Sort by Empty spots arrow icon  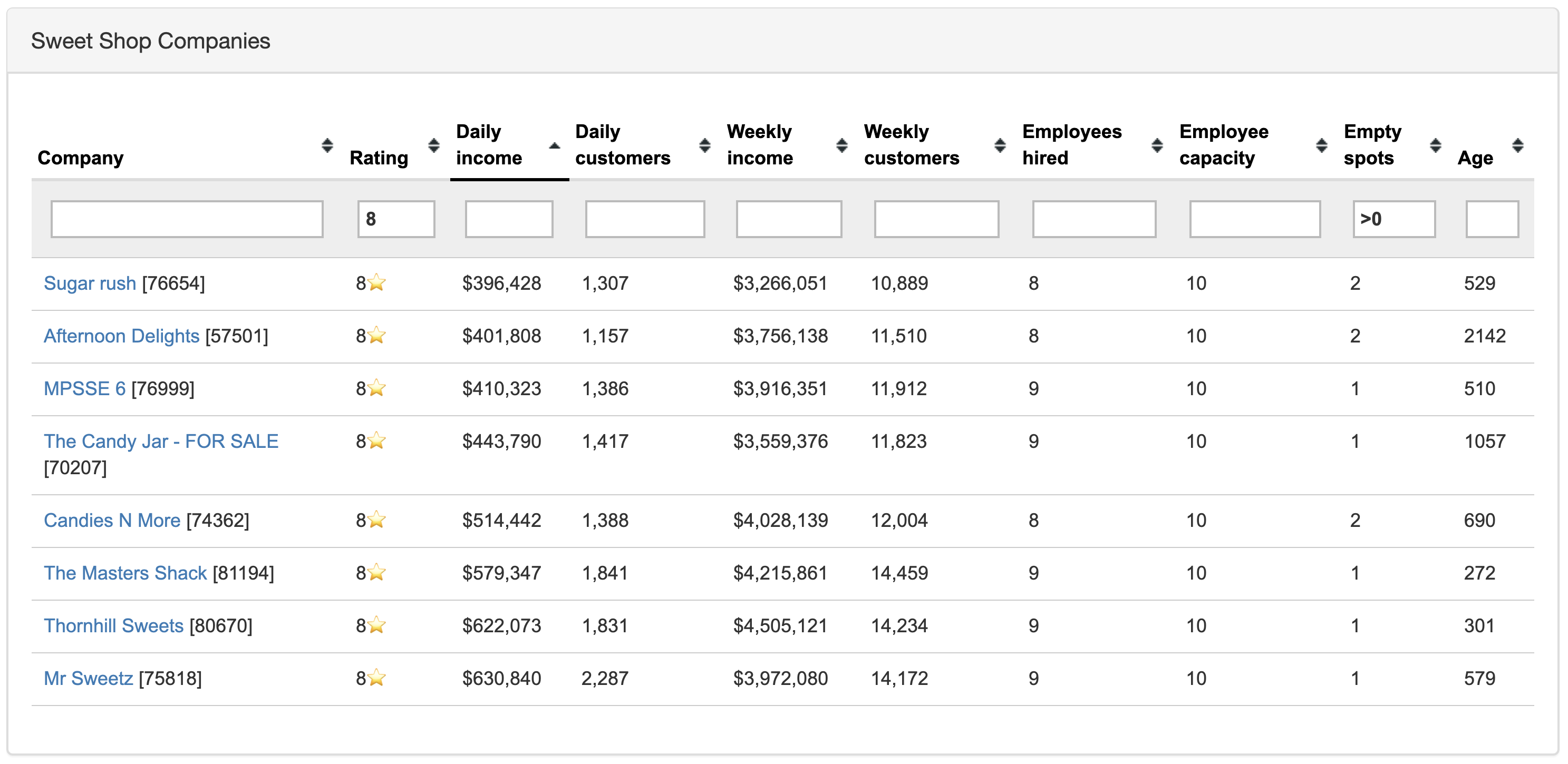coord(1435,145)
